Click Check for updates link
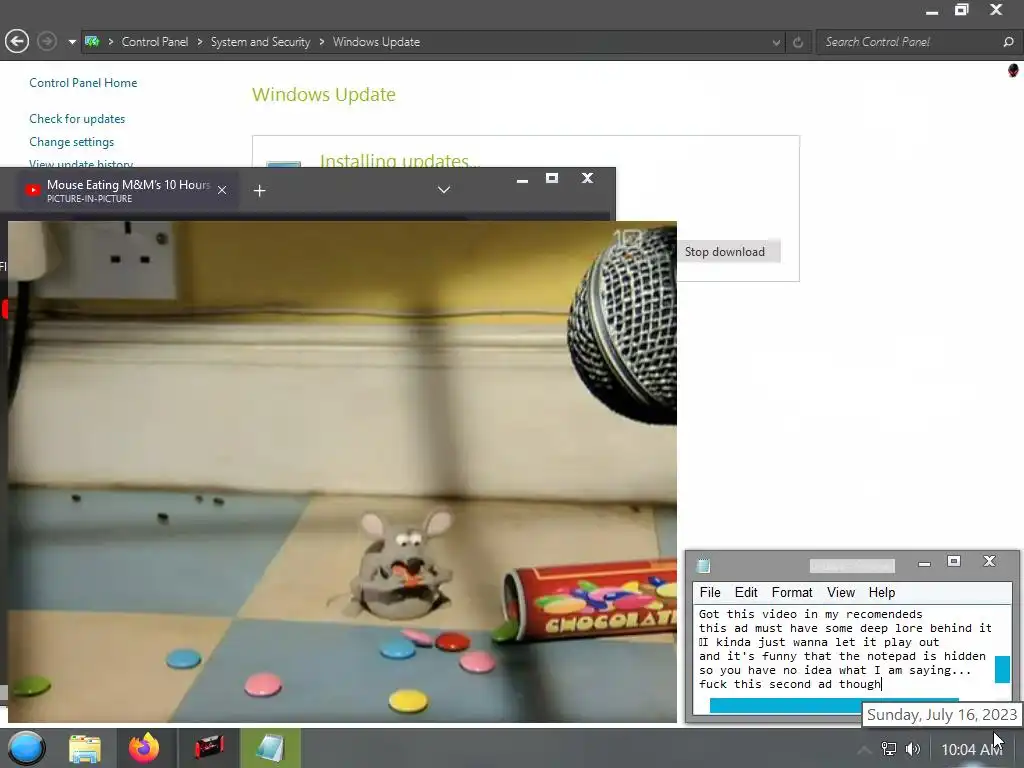 [x=77, y=119]
